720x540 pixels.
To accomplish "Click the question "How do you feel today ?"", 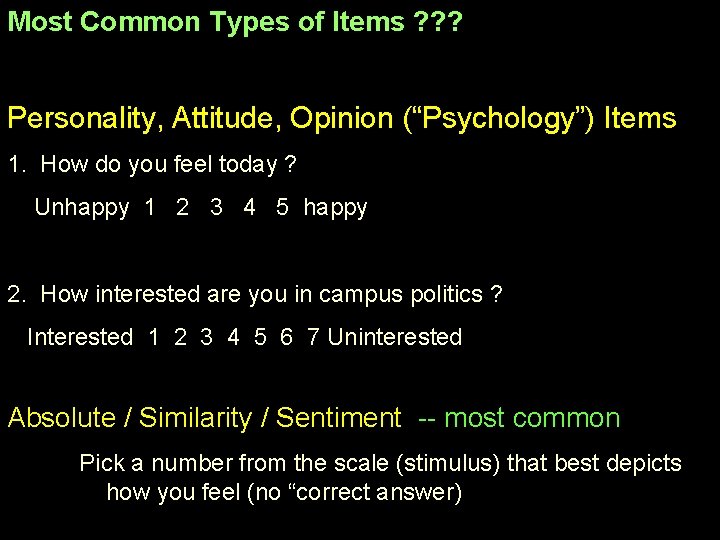I will pos(153,165).
